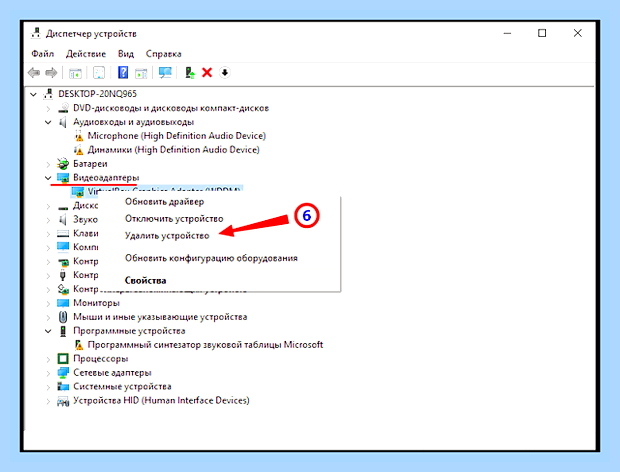Click the Процессоры processor icon
Viewport: 620px width, 472px height.
(x=63, y=359)
